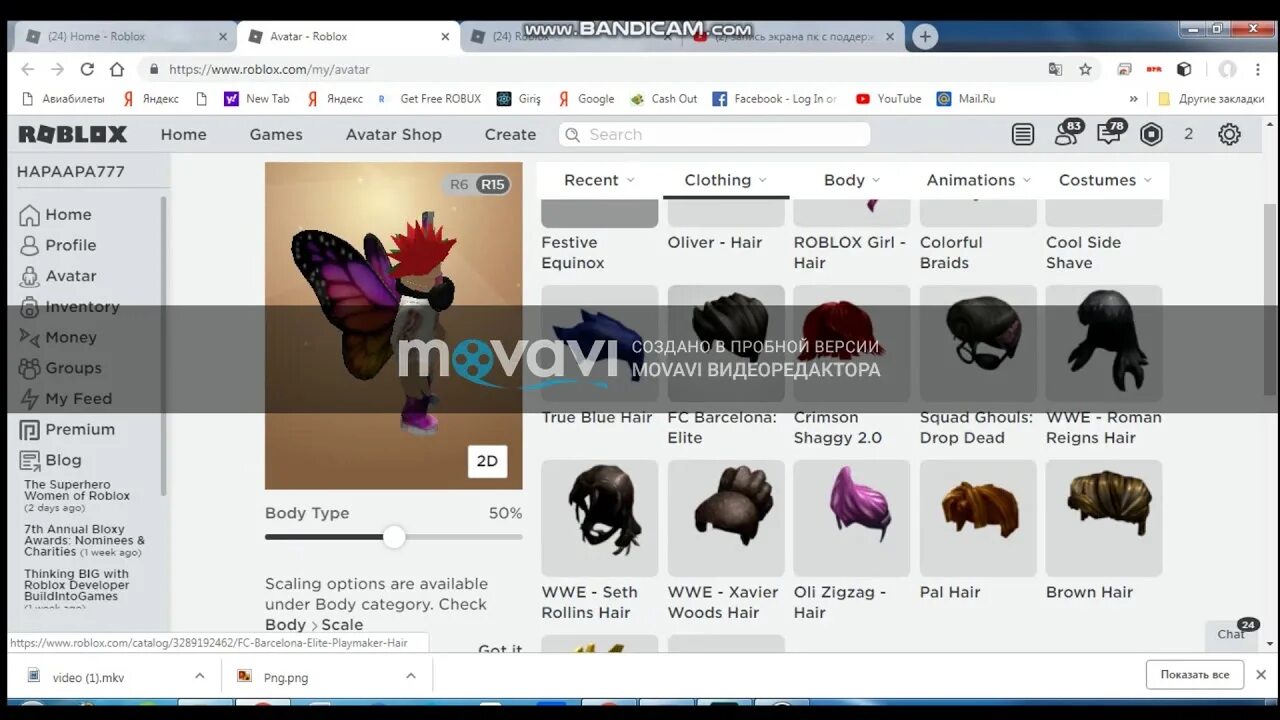1280x720 pixels.
Task: Click Показать все downloads button
Action: tap(1195, 675)
